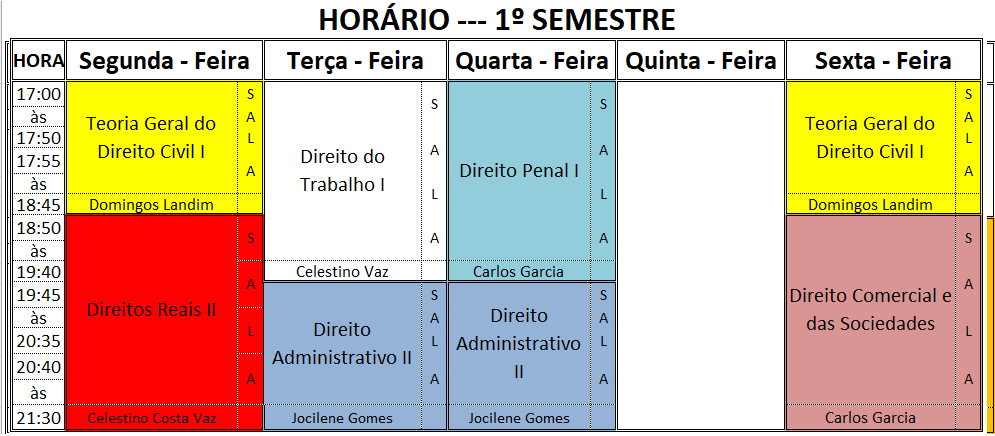Viewport: 995px width, 436px height.
Task: Click the Direito do Trabalho I cell
Action: 342,171
